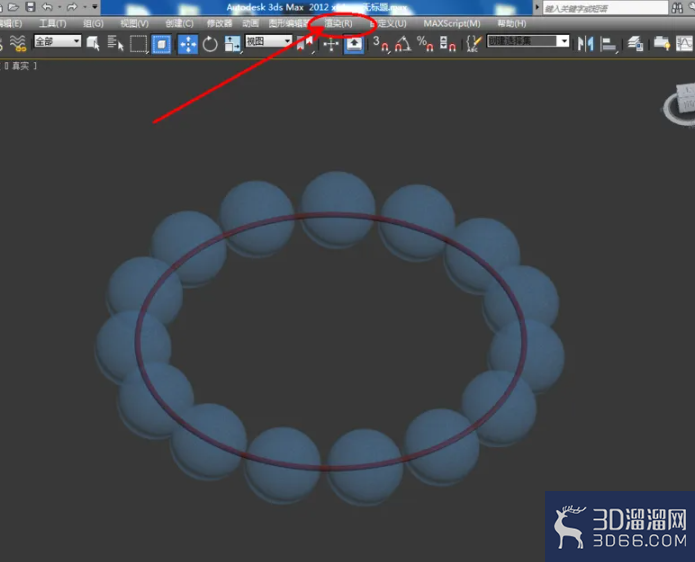Viewport: 695px width, 562px height.
Task: Toggle the Percent Snap button
Action: [x=426, y=44]
